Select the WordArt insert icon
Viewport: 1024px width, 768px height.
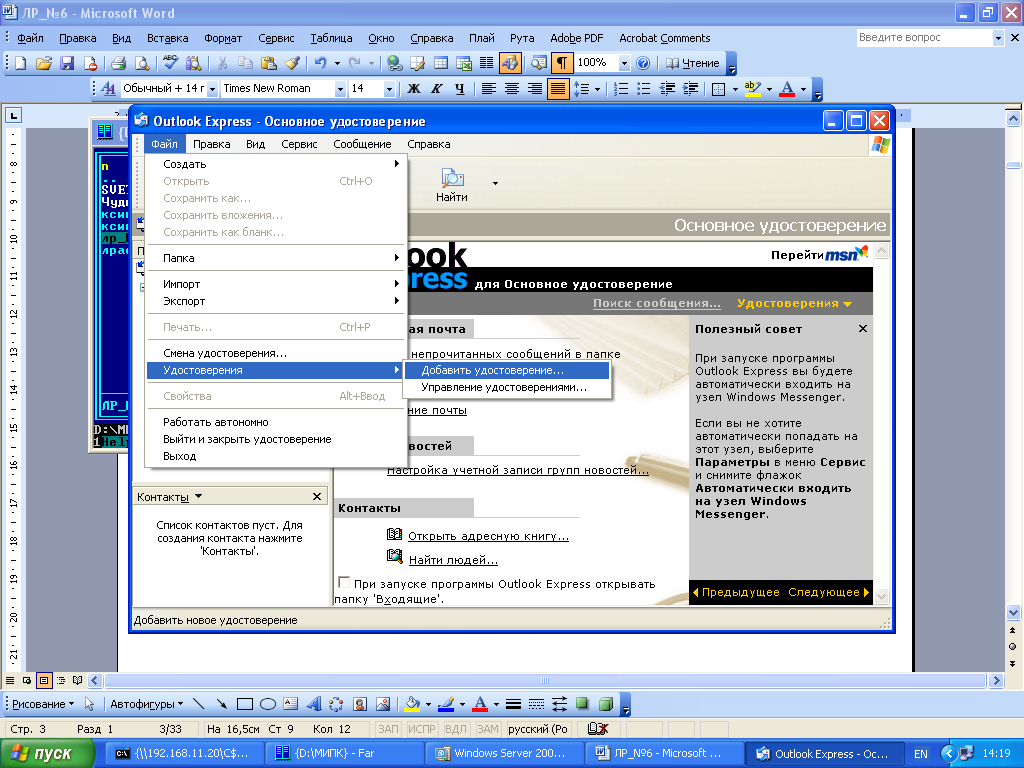click(x=314, y=704)
